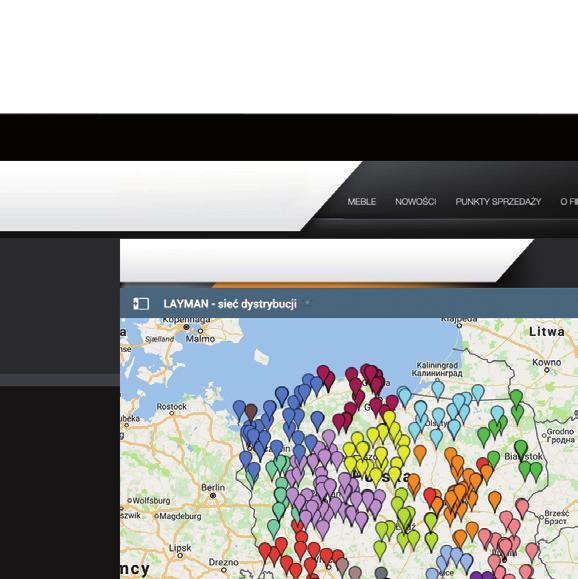Screen dimensions: 578x579
Task: Open PUNKTY SPRZEDAŻY in the navigation
Action: coord(498,202)
